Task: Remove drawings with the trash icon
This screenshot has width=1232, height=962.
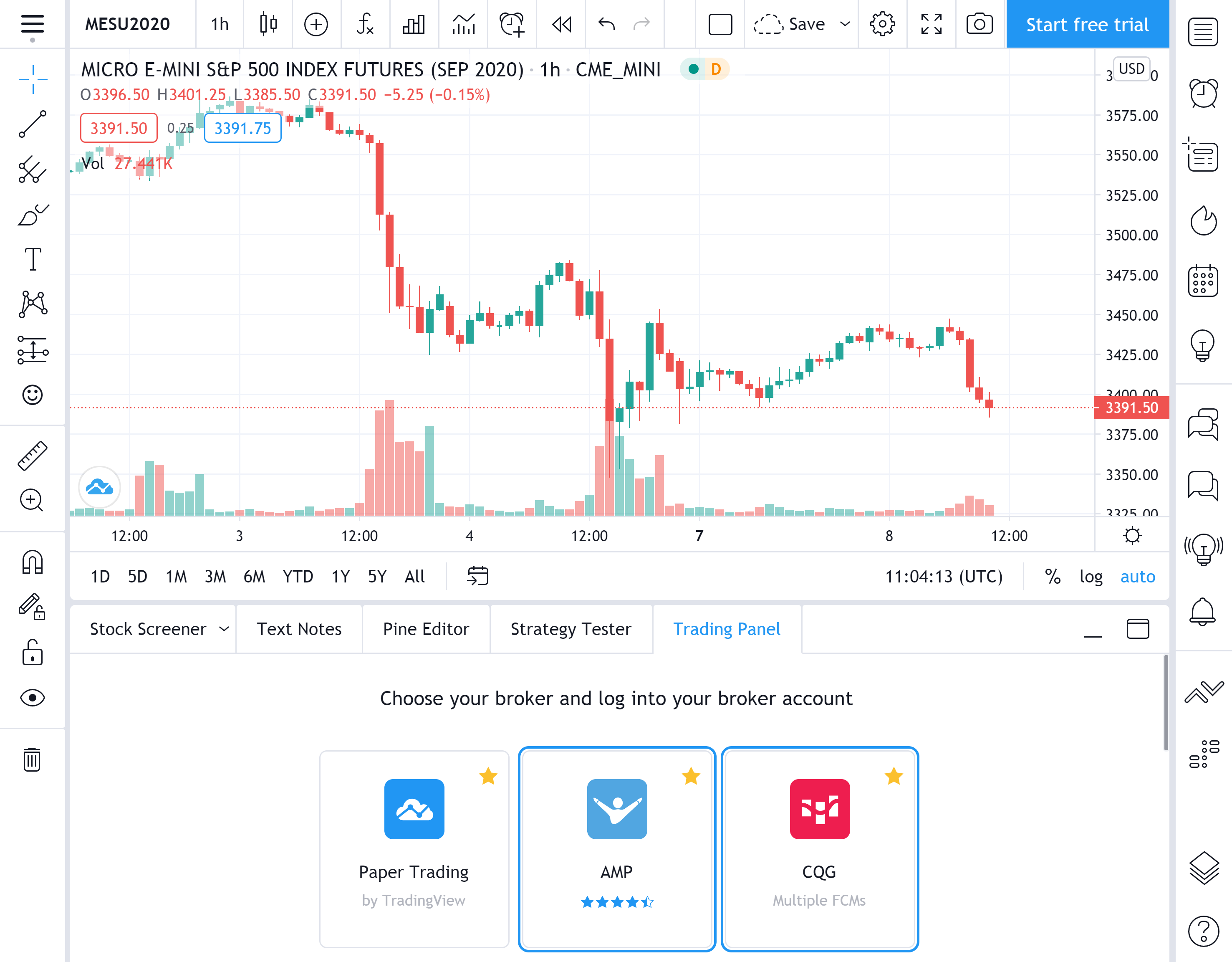Action: pos(32,759)
